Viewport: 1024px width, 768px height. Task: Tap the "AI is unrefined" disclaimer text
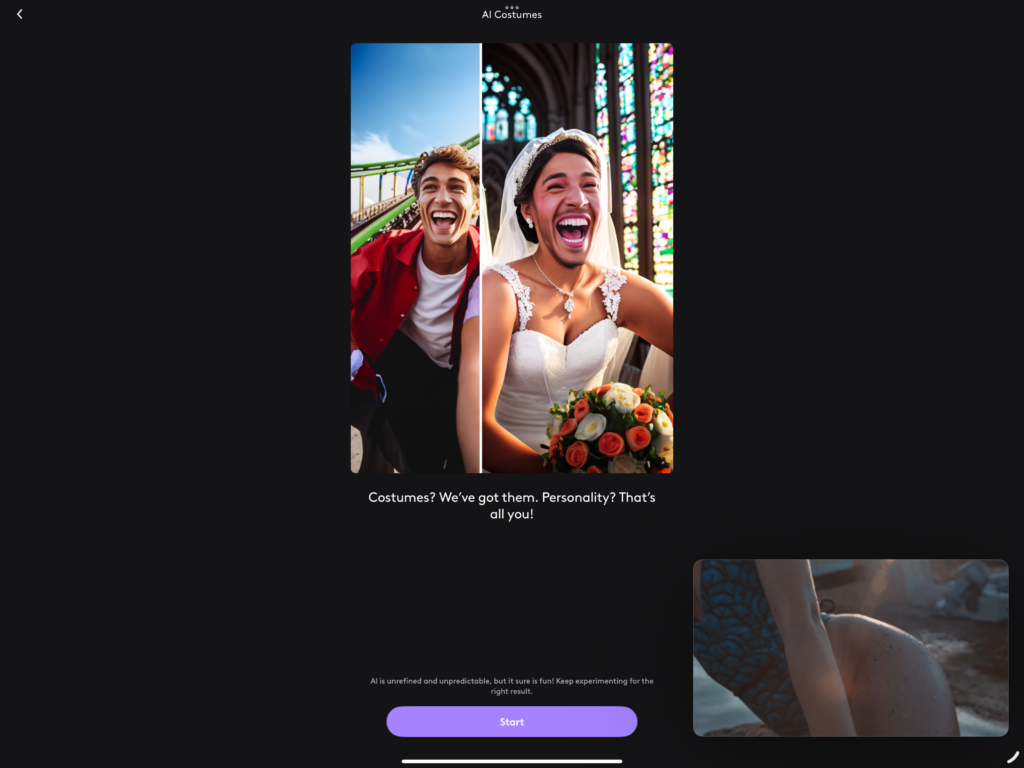click(x=512, y=686)
